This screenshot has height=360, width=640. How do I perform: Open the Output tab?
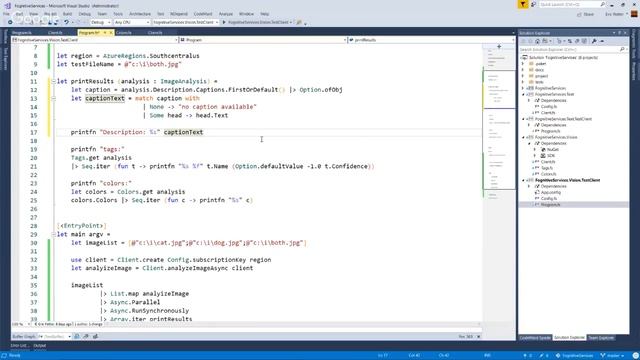coord(40,346)
